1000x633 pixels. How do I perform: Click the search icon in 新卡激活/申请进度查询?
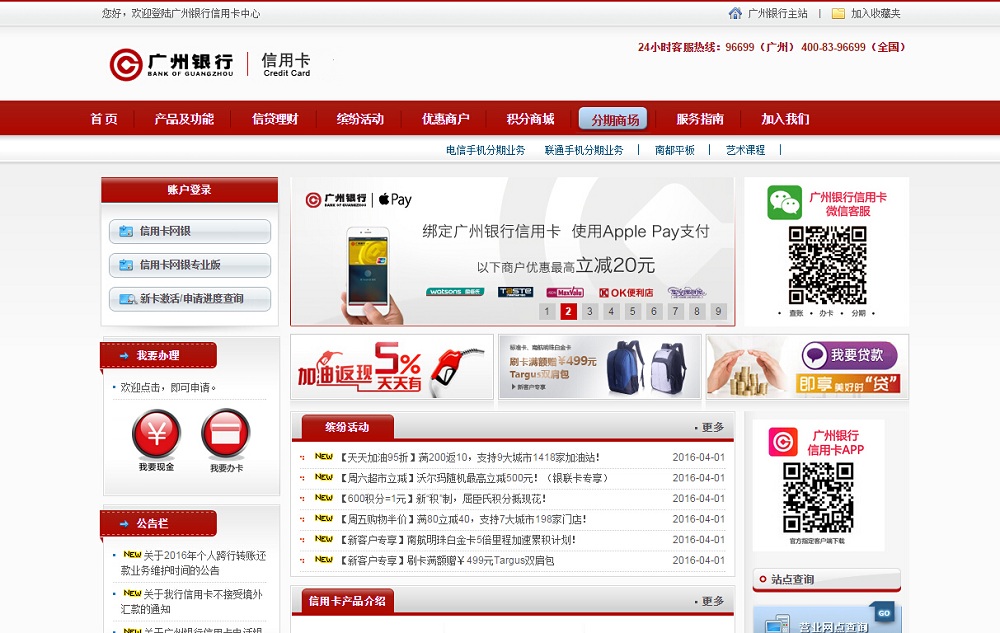point(128,299)
